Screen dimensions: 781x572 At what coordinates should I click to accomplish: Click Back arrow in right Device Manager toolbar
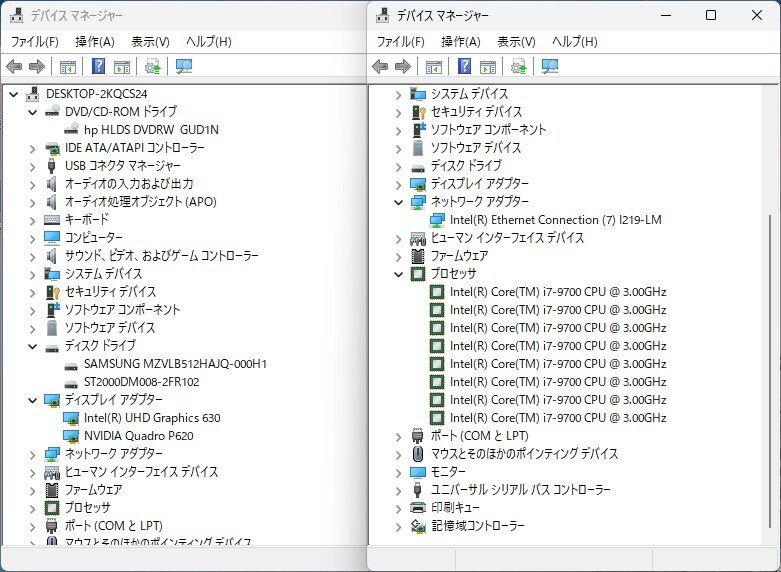[x=380, y=66]
